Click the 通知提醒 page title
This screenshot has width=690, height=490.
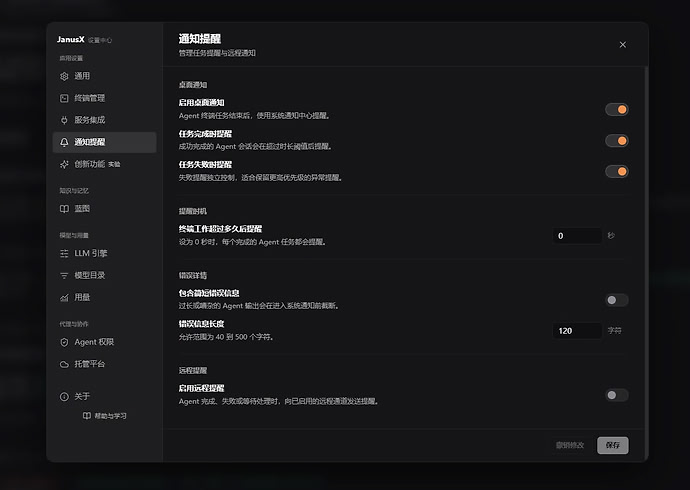199,39
